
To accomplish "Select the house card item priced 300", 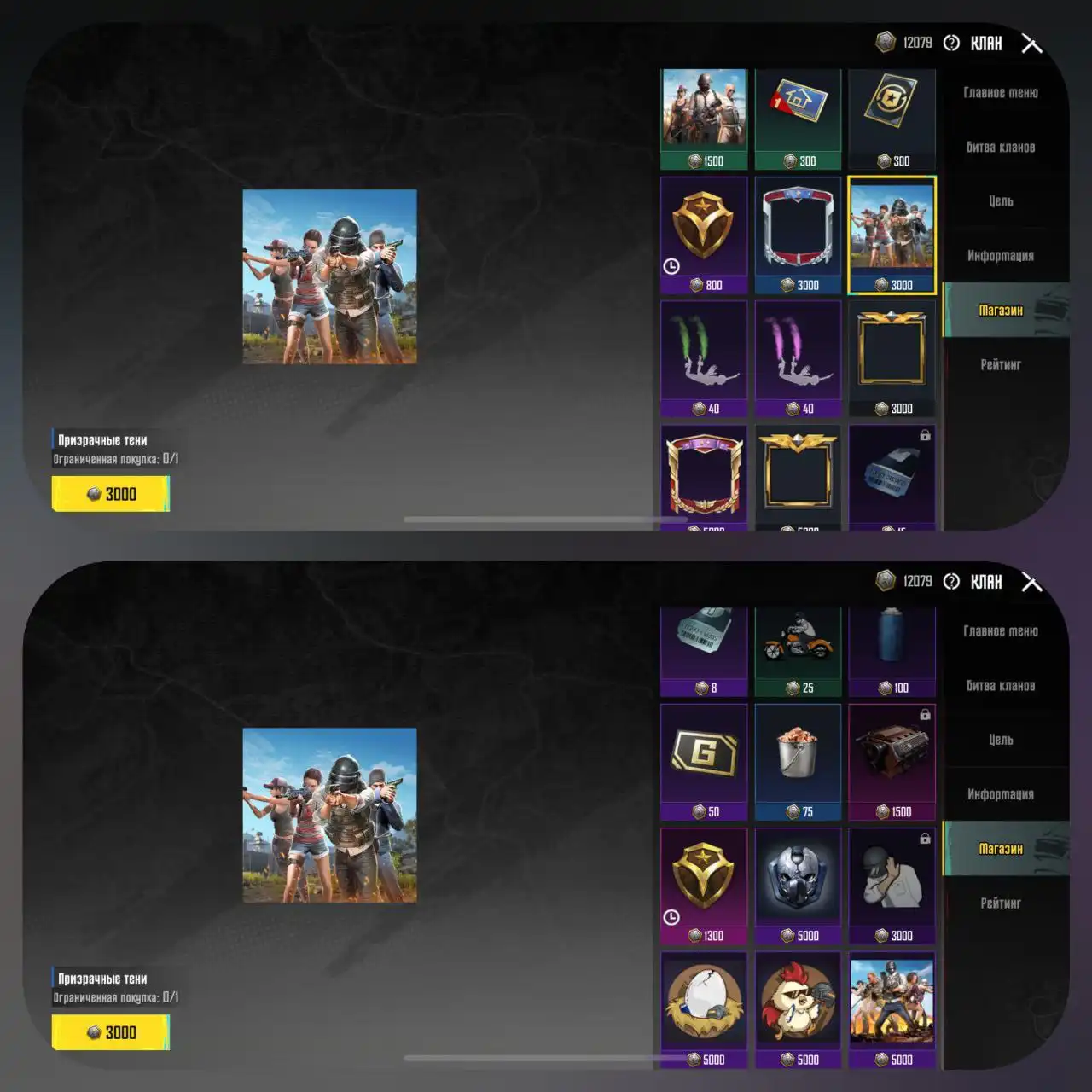I will (x=798, y=119).
